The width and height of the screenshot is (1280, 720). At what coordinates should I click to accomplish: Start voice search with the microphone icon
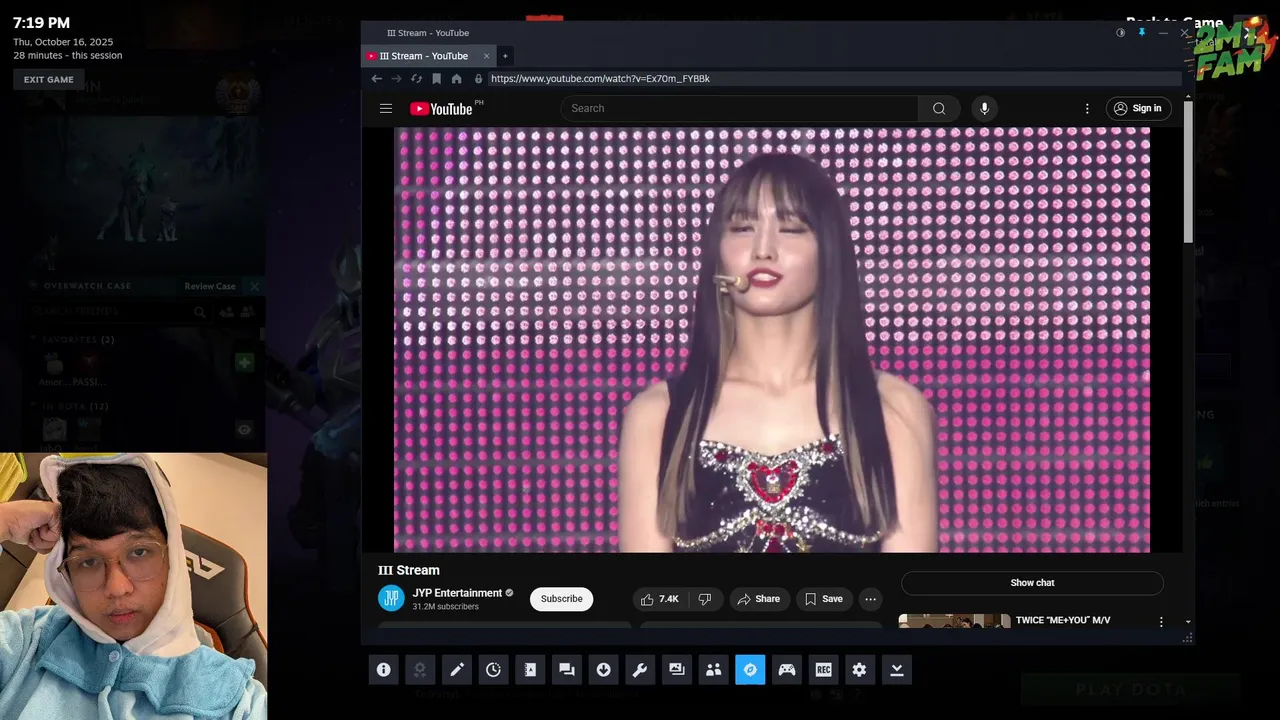coord(984,108)
